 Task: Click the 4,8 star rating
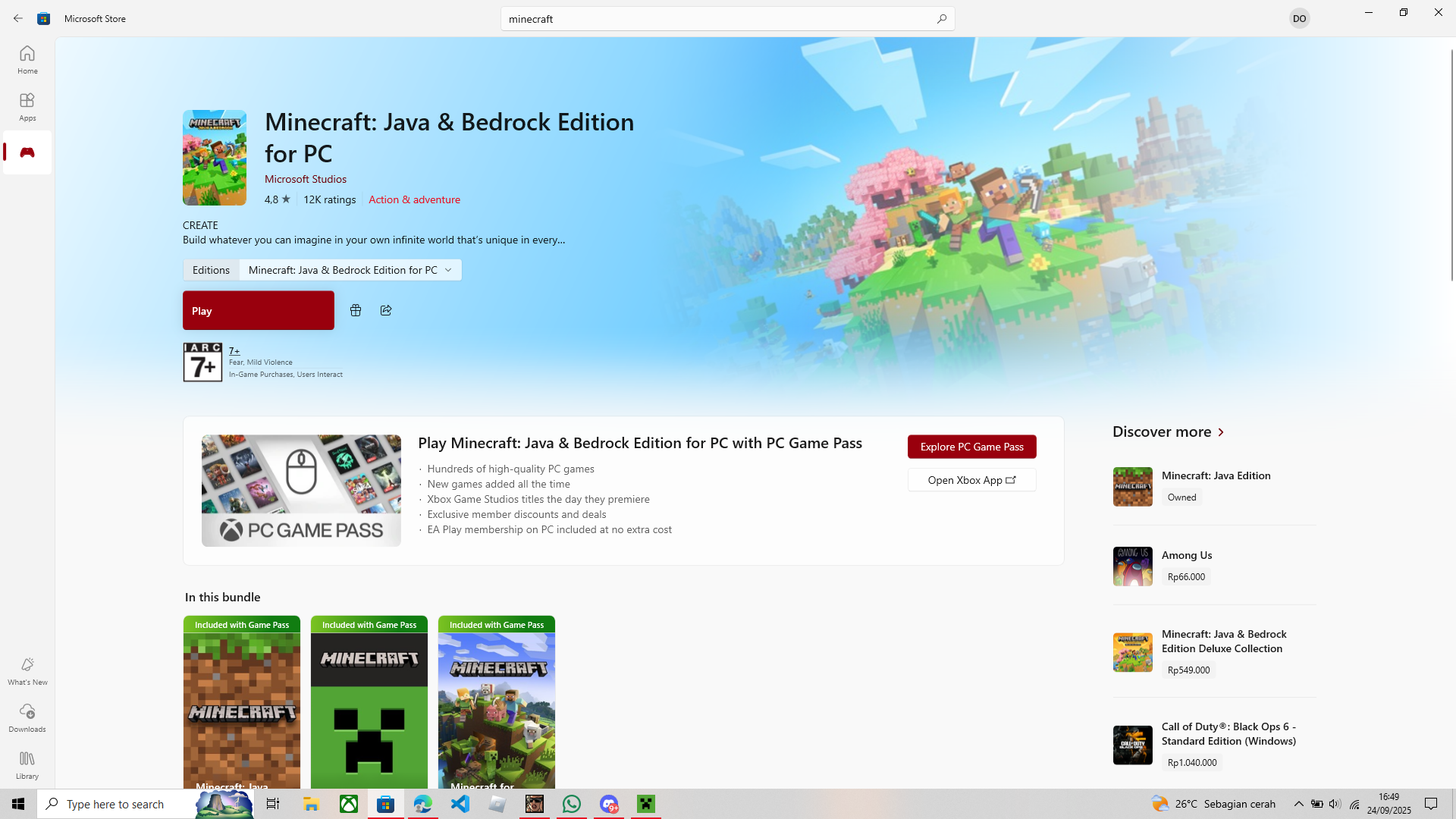click(278, 199)
